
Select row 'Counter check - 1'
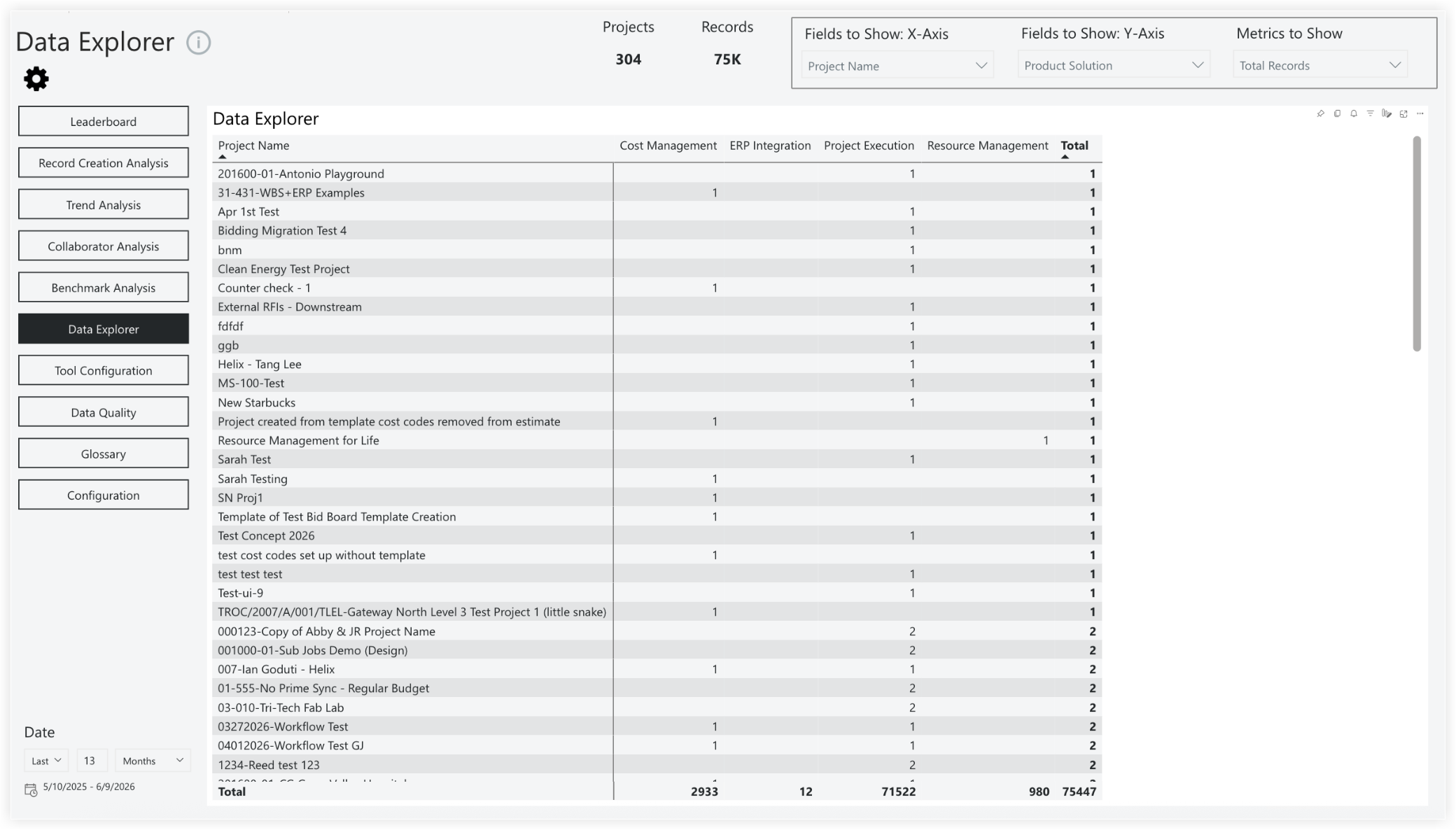pyautogui.click(x=657, y=288)
